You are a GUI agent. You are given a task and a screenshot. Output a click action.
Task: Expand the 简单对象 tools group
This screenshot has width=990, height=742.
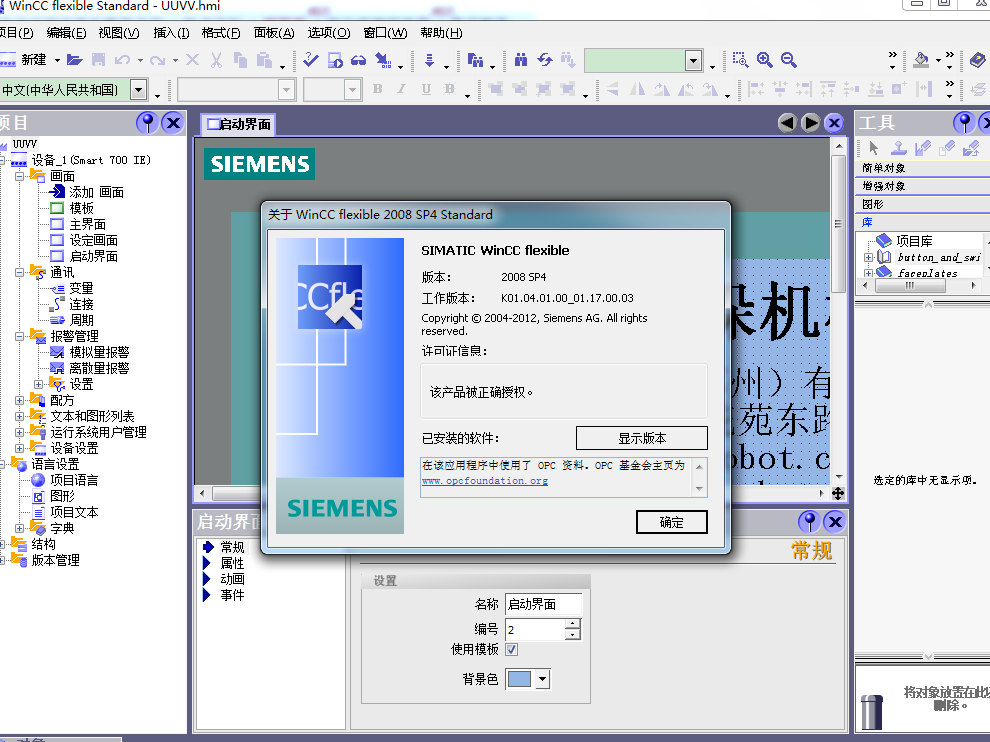click(x=884, y=168)
